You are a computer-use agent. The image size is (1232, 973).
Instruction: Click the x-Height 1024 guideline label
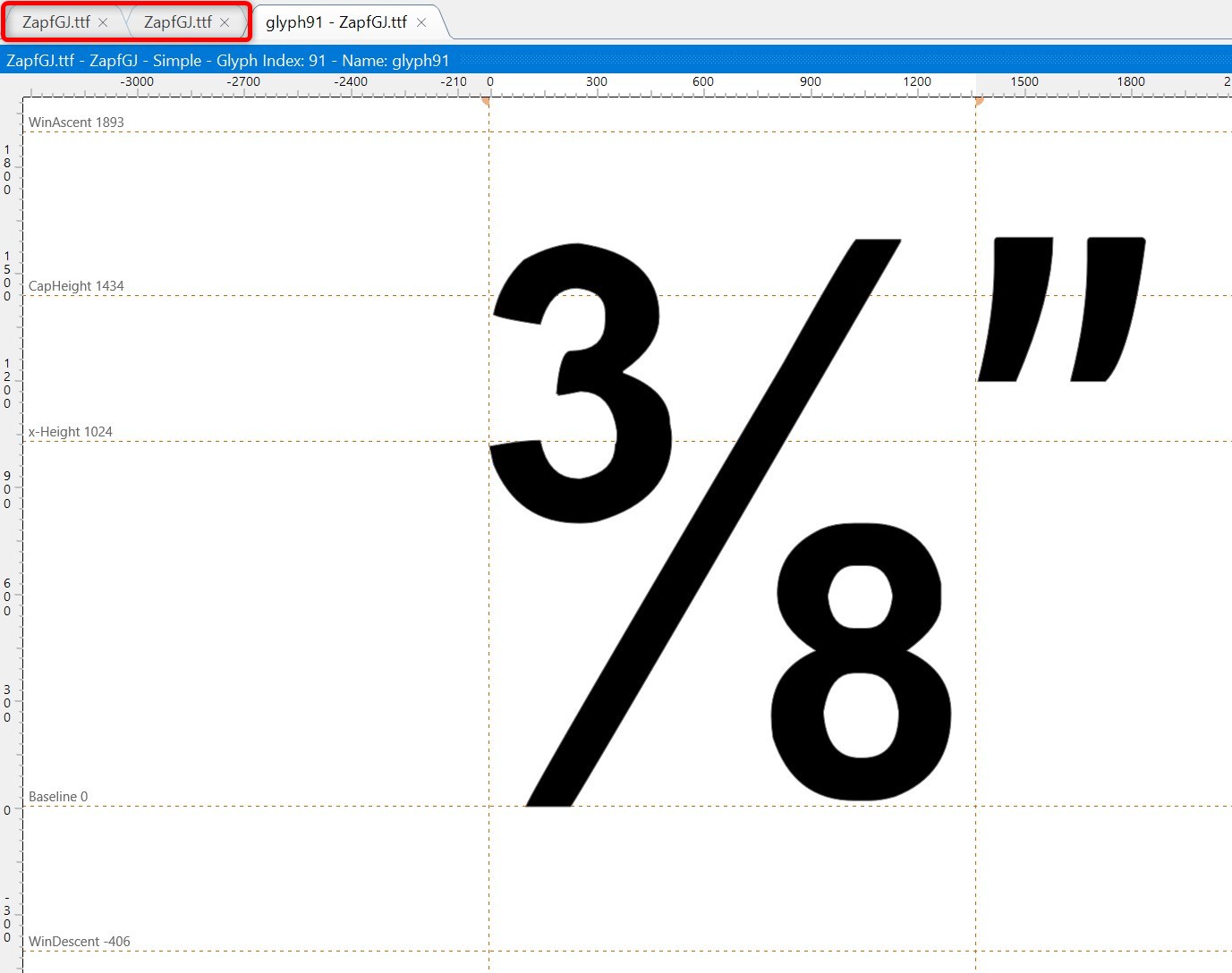point(71,432)
